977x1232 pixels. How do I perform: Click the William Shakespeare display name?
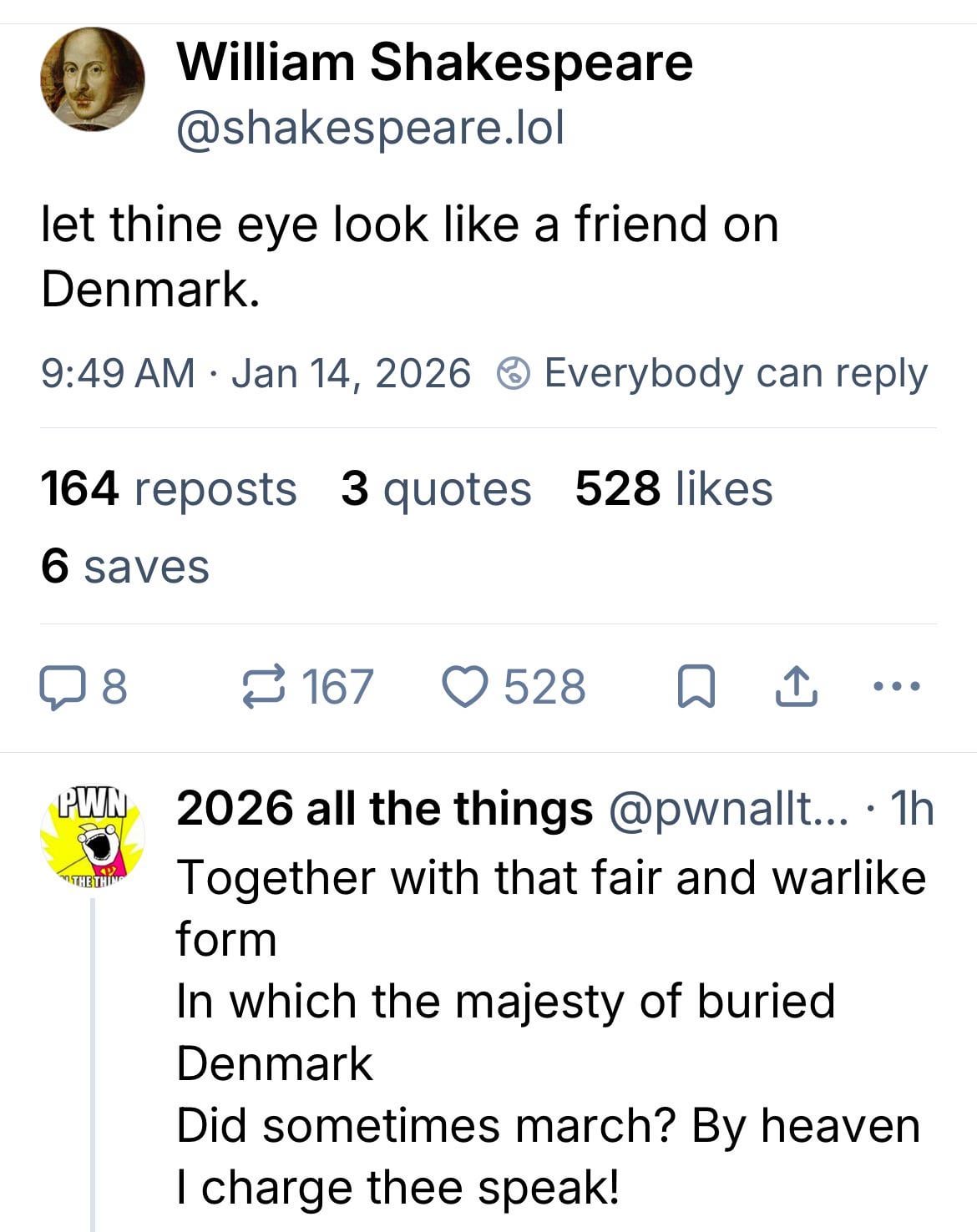click(434, 63)
